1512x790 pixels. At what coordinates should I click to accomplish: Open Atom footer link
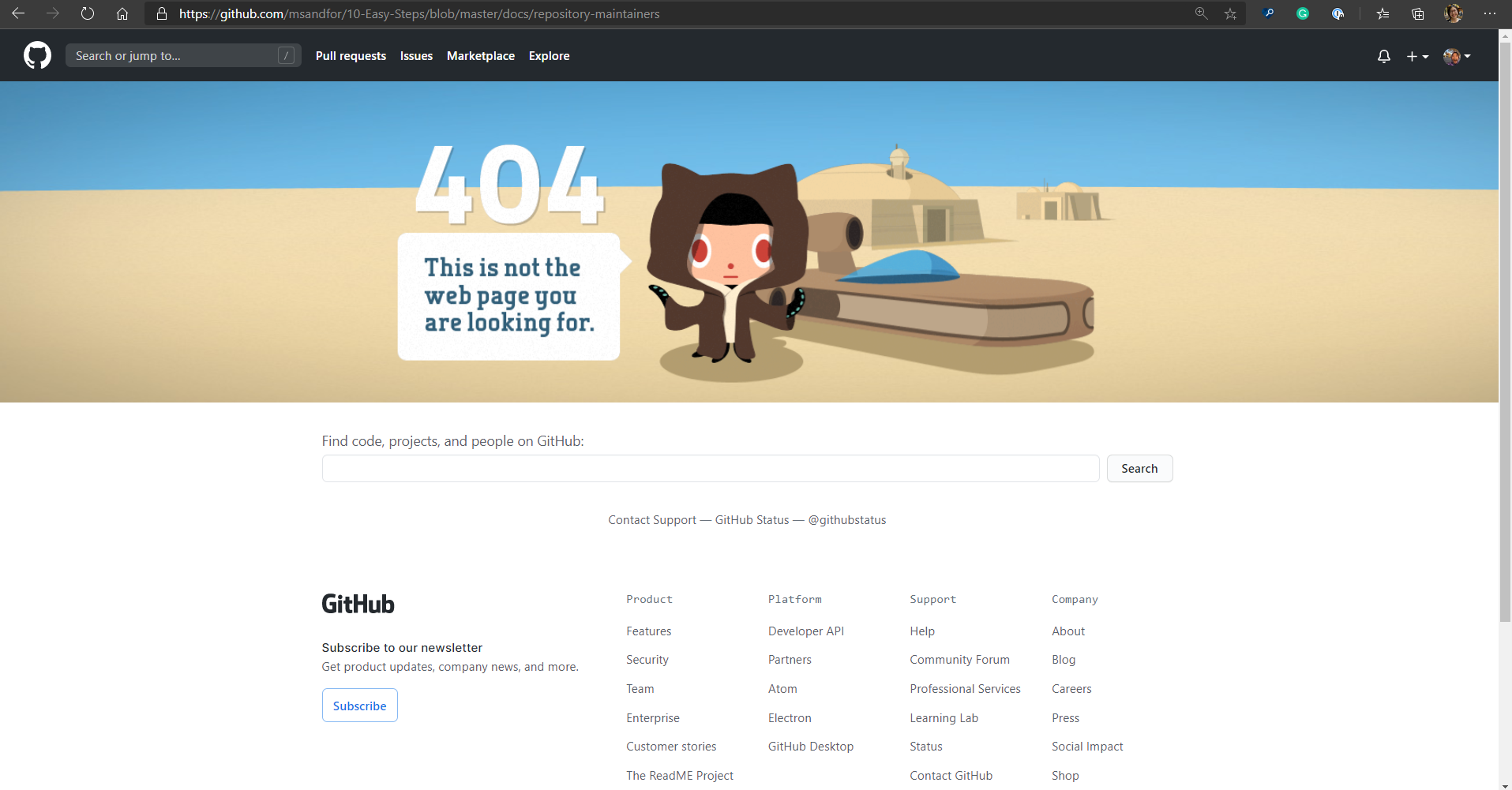(782, 689)
